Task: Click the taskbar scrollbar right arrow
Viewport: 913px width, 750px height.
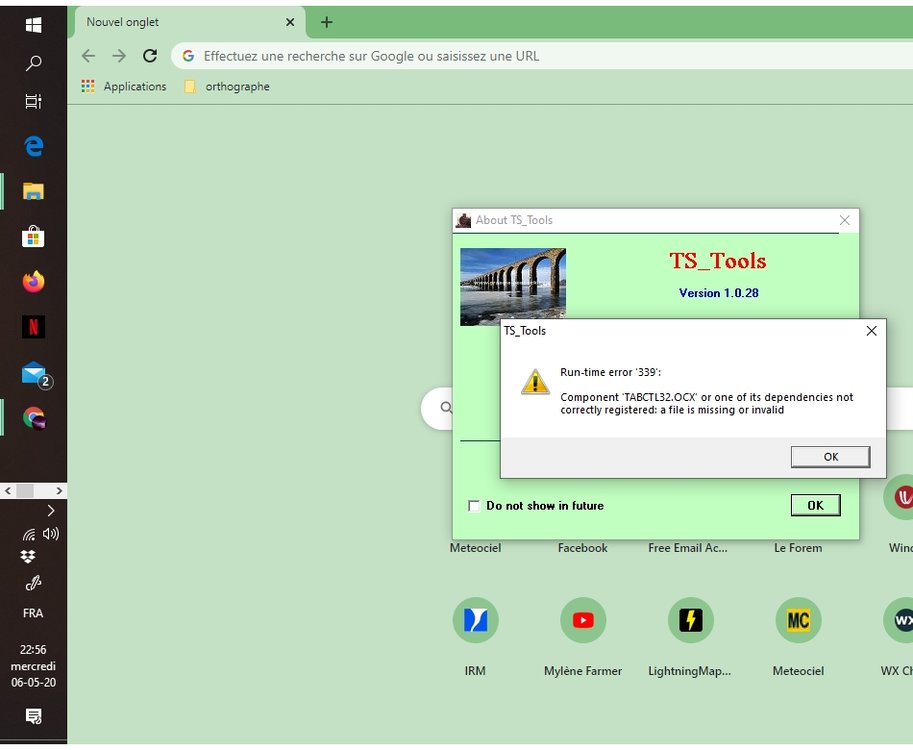Action: [x=59, y=491]
